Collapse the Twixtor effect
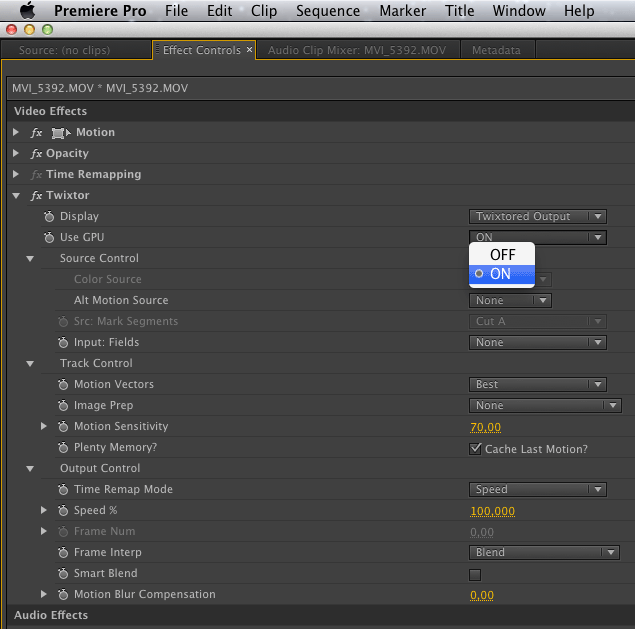The height and width of the screenshot is (629, 635). click(16, 196)
